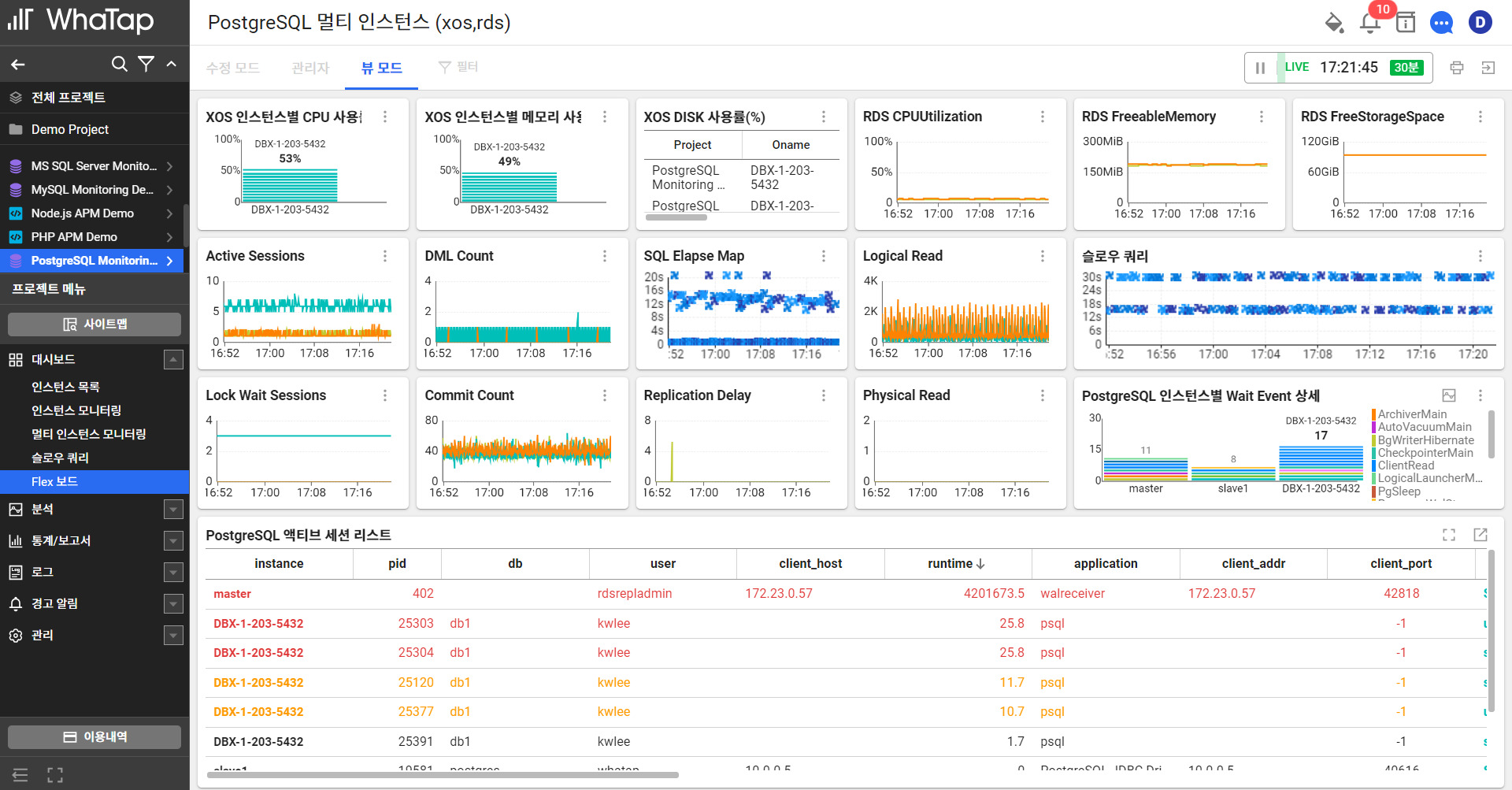Open 인스턴스 목록 menu item
The image size is (1512, 790).
[65, 387]
